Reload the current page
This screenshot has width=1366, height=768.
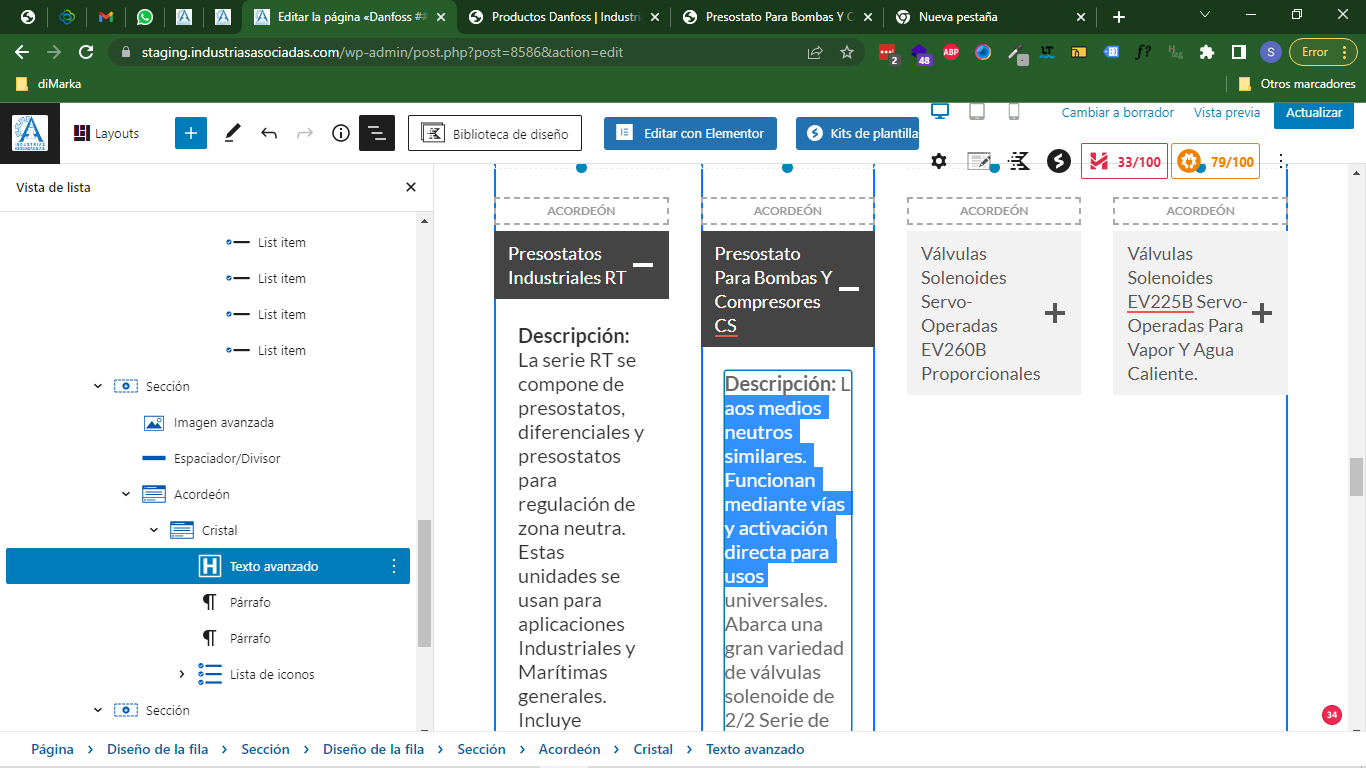pyautogui.click(x=86, y=52)
